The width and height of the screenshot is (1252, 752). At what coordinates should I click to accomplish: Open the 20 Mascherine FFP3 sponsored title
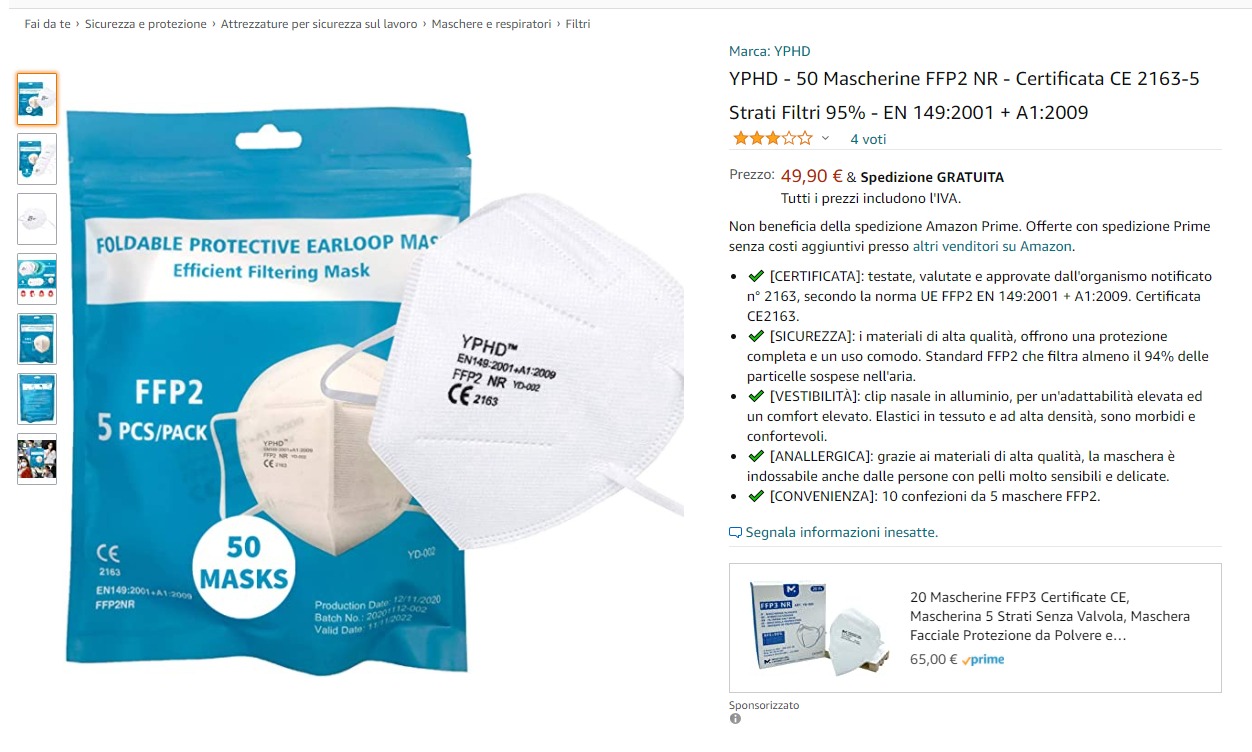click(1050, 616)
